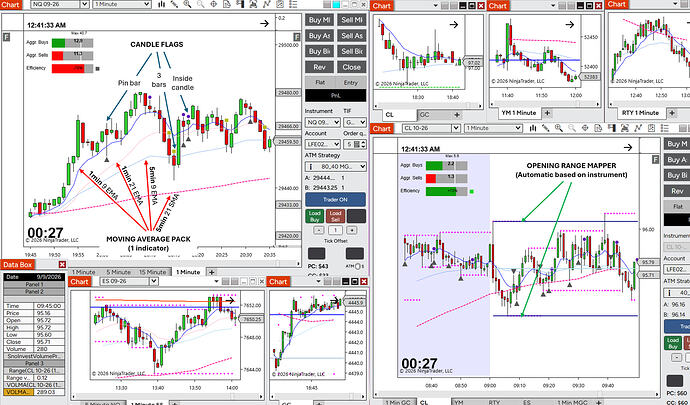Click Buy Mkt button in NQ Chart Trader
The height and width of the screenshot is (405, 690).
(319, 20)
